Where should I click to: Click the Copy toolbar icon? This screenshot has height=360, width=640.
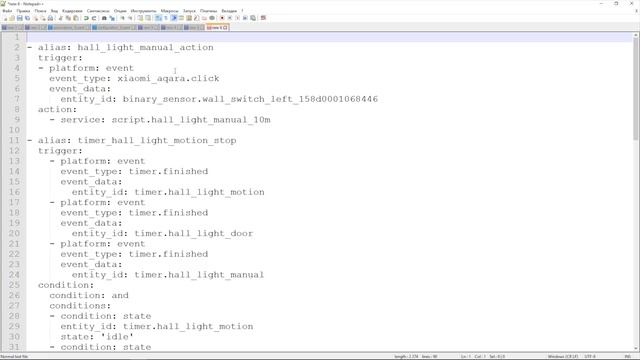pos(68,18)
